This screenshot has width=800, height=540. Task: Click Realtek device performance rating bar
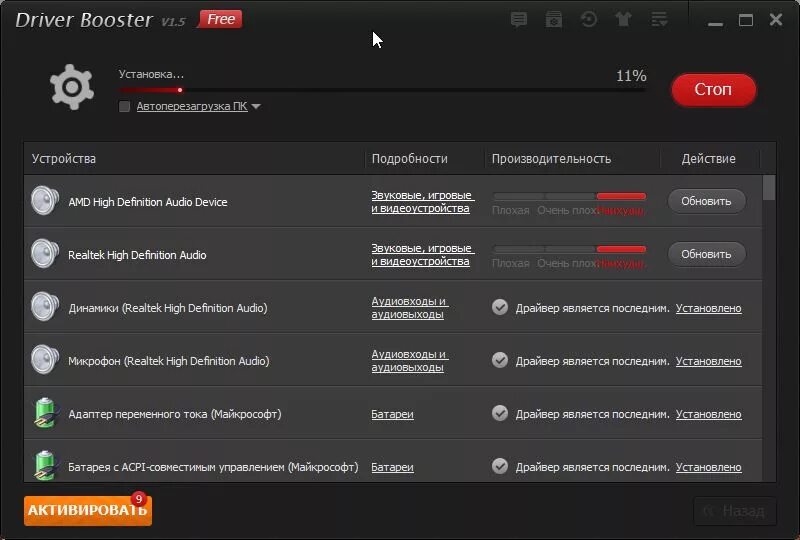pyautogui.click(x=569, y=249)
